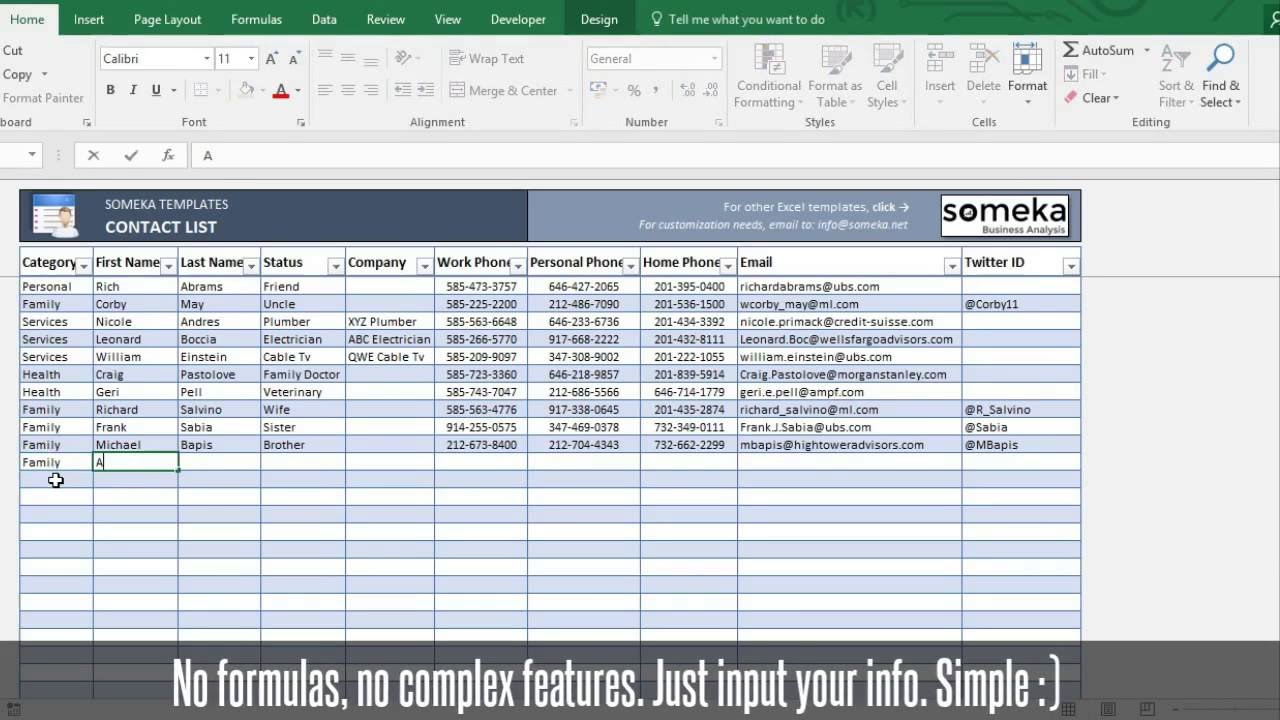Switch to the Insert tab
The image size is (1280, 720).
[x=89, y=19]
